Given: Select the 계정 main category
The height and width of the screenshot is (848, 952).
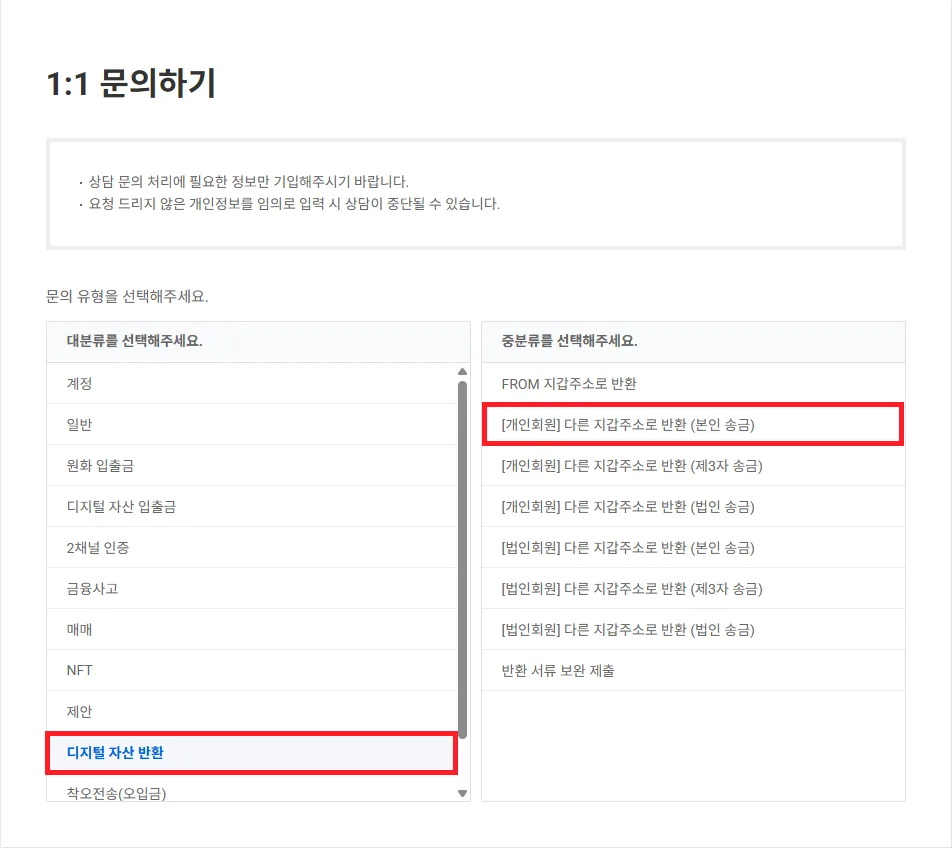Looking at the screenshot, I should 251,384.
